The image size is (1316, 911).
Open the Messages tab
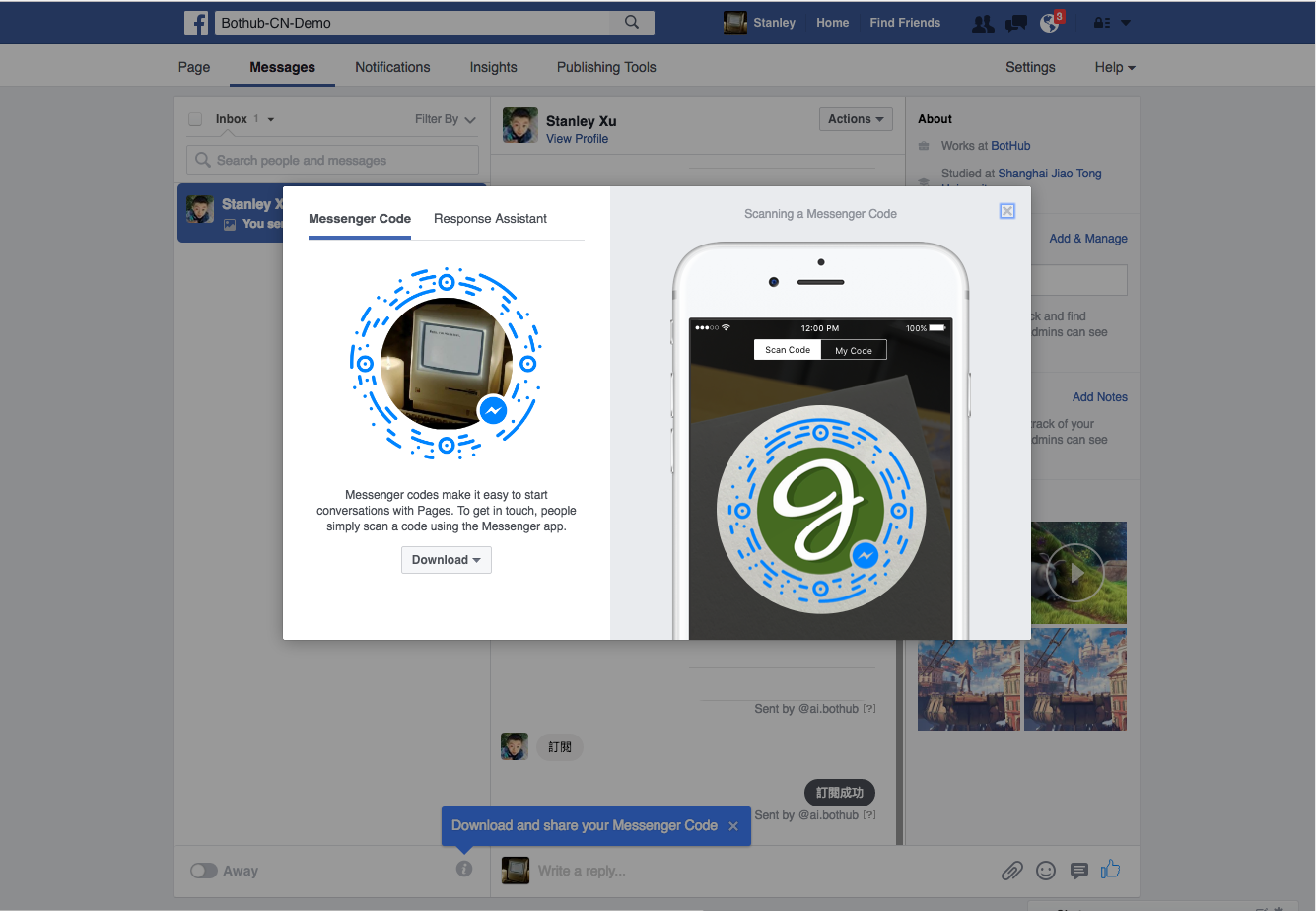tap(283, 67)
